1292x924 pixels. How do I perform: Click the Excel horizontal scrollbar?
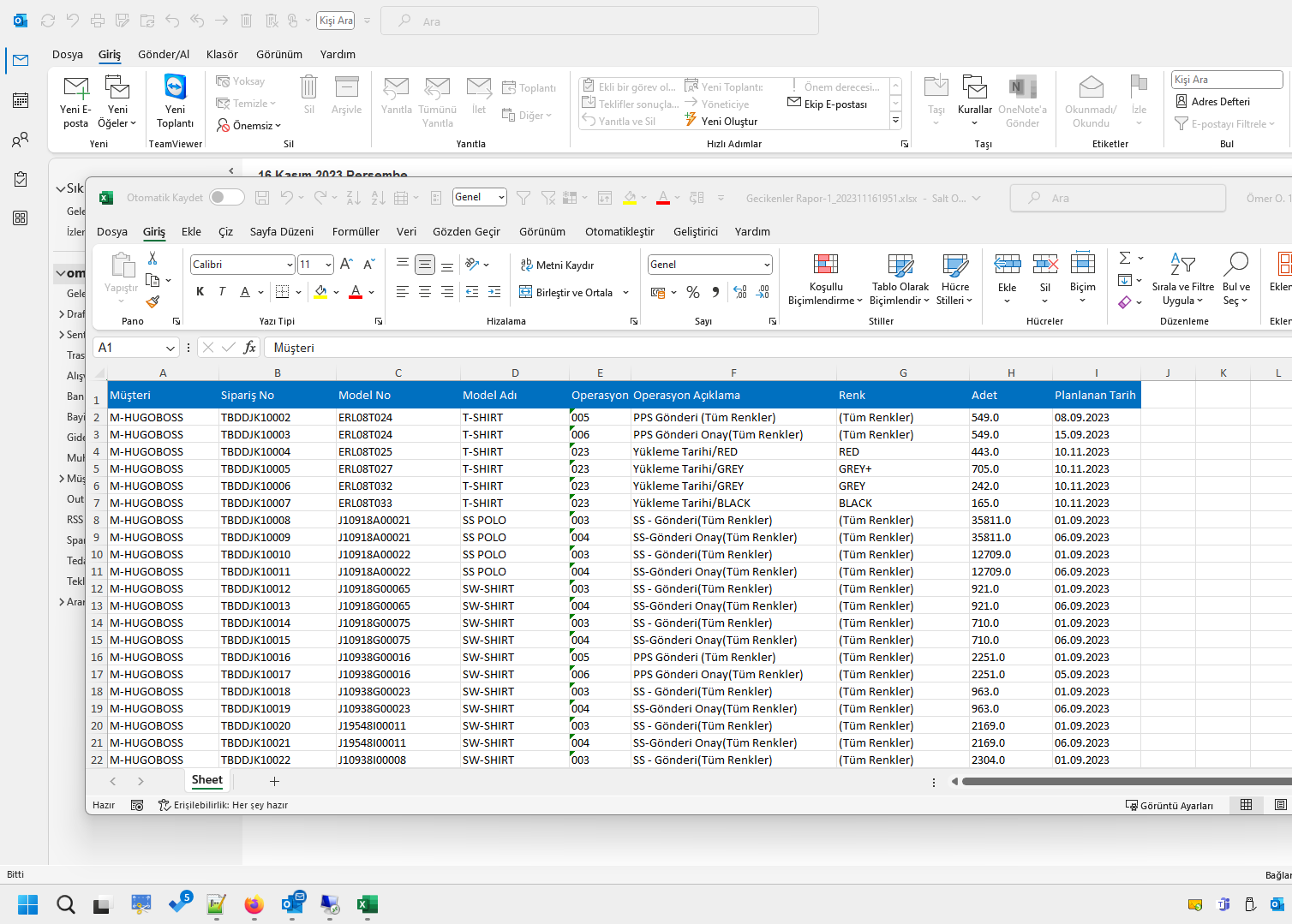(x=1126, y=781)
